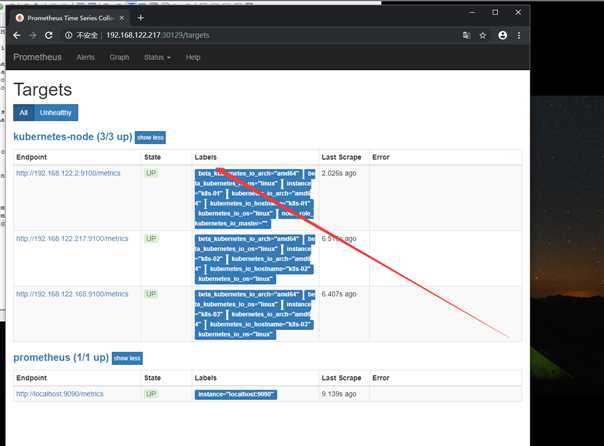Open the Graph navigation item
This screenshot has height=446, width=604.
[119, 57]
